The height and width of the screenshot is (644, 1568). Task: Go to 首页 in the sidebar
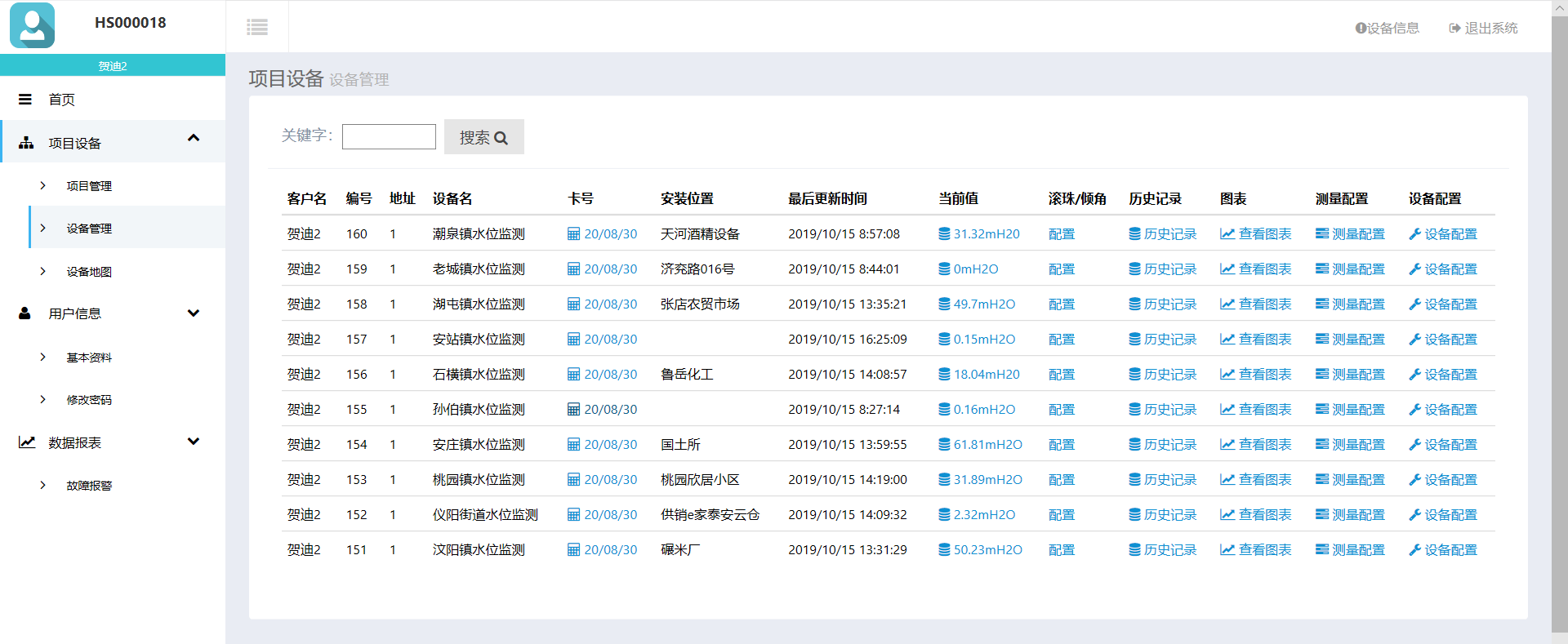point(62,100)
